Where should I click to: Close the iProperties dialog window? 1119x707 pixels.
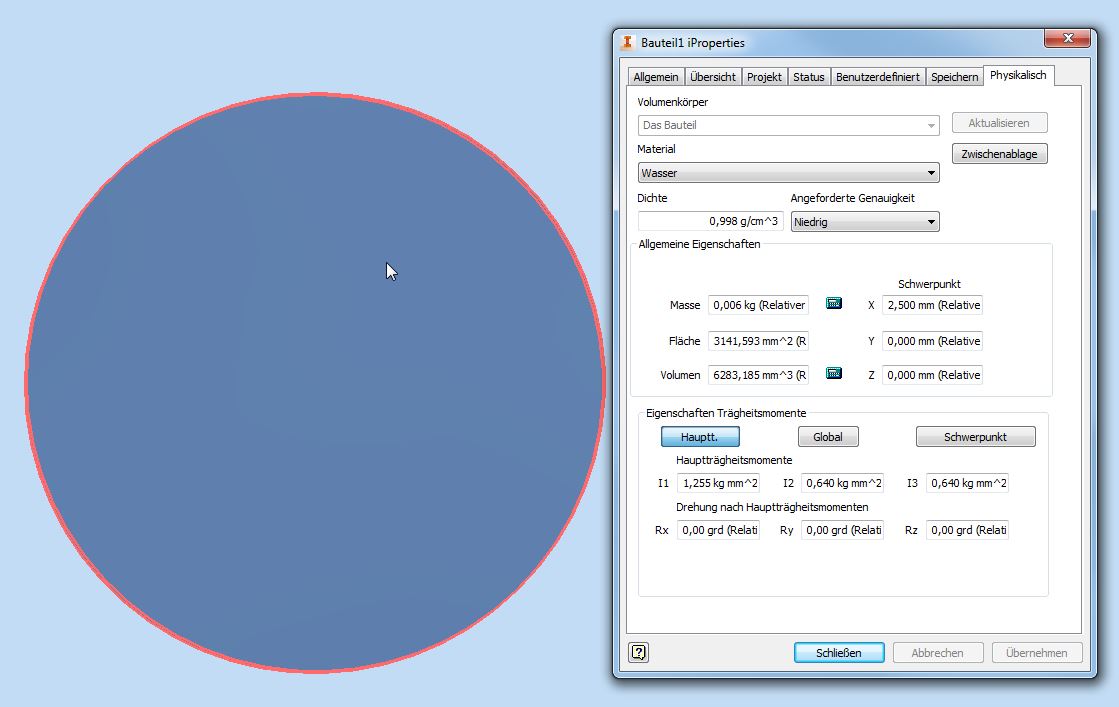(1066, 39)
